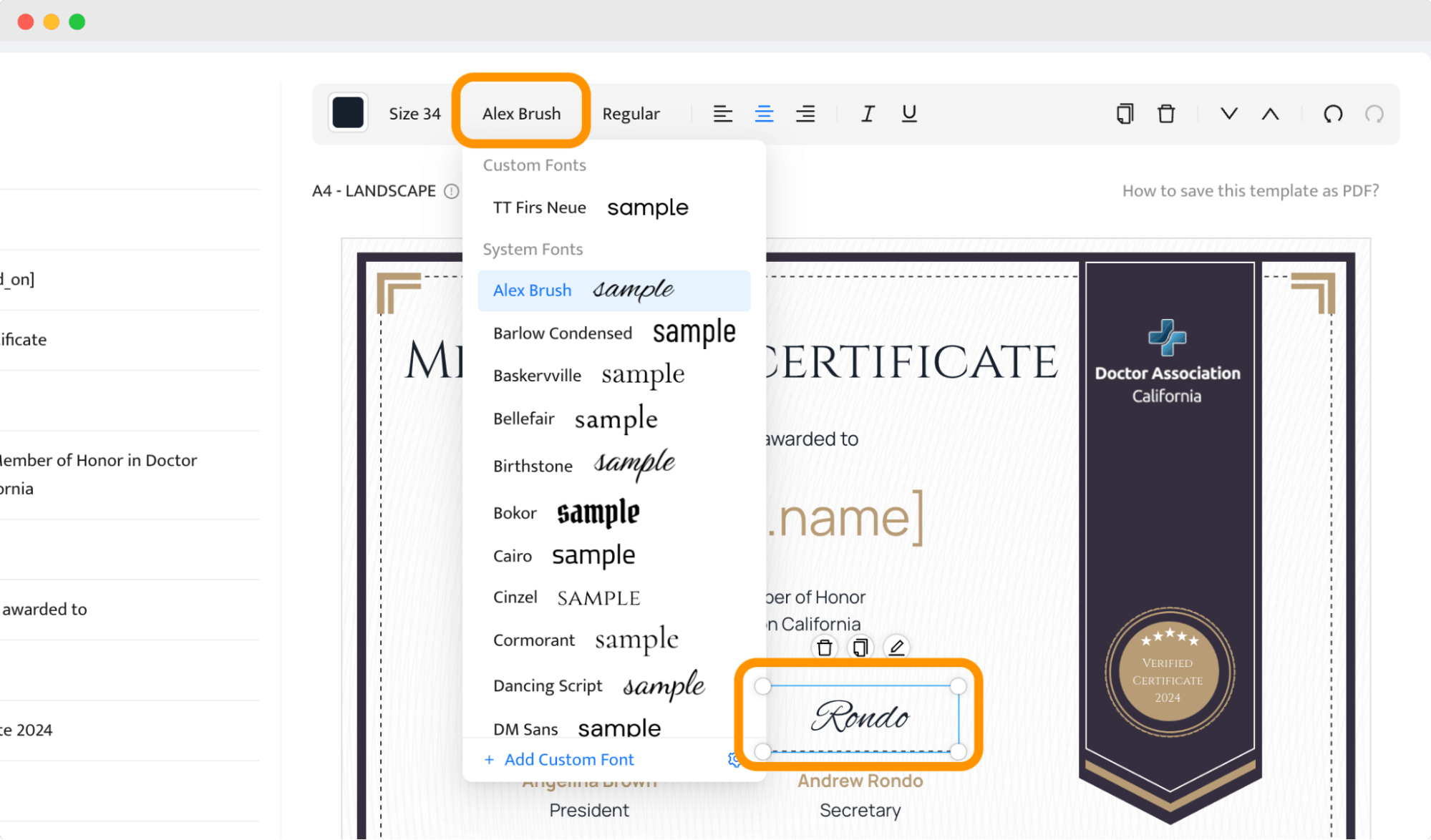The width and height of the screenshot is (1431, 840).
Task: Select the Verified Certificate 2024 badge
Action: [x=1169, y=673]
